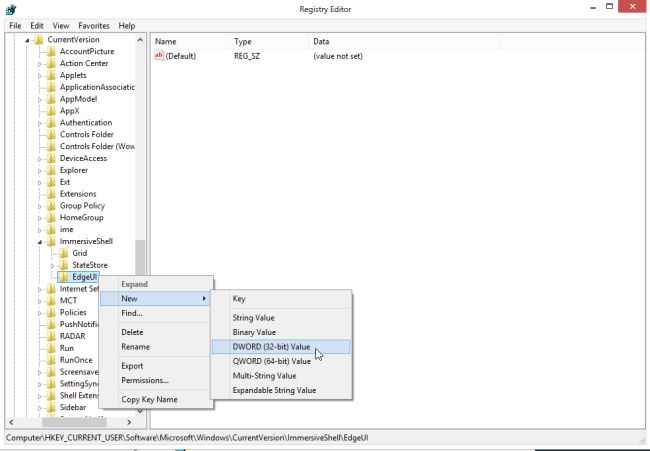The height and width of the screenshot is (451, 650).
Task: Click the RunOnce folder icon
Action: tap(51, 360)
